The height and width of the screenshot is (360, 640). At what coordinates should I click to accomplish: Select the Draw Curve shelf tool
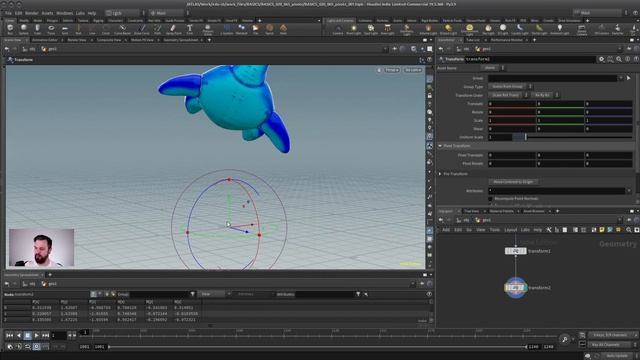point(142,29)
